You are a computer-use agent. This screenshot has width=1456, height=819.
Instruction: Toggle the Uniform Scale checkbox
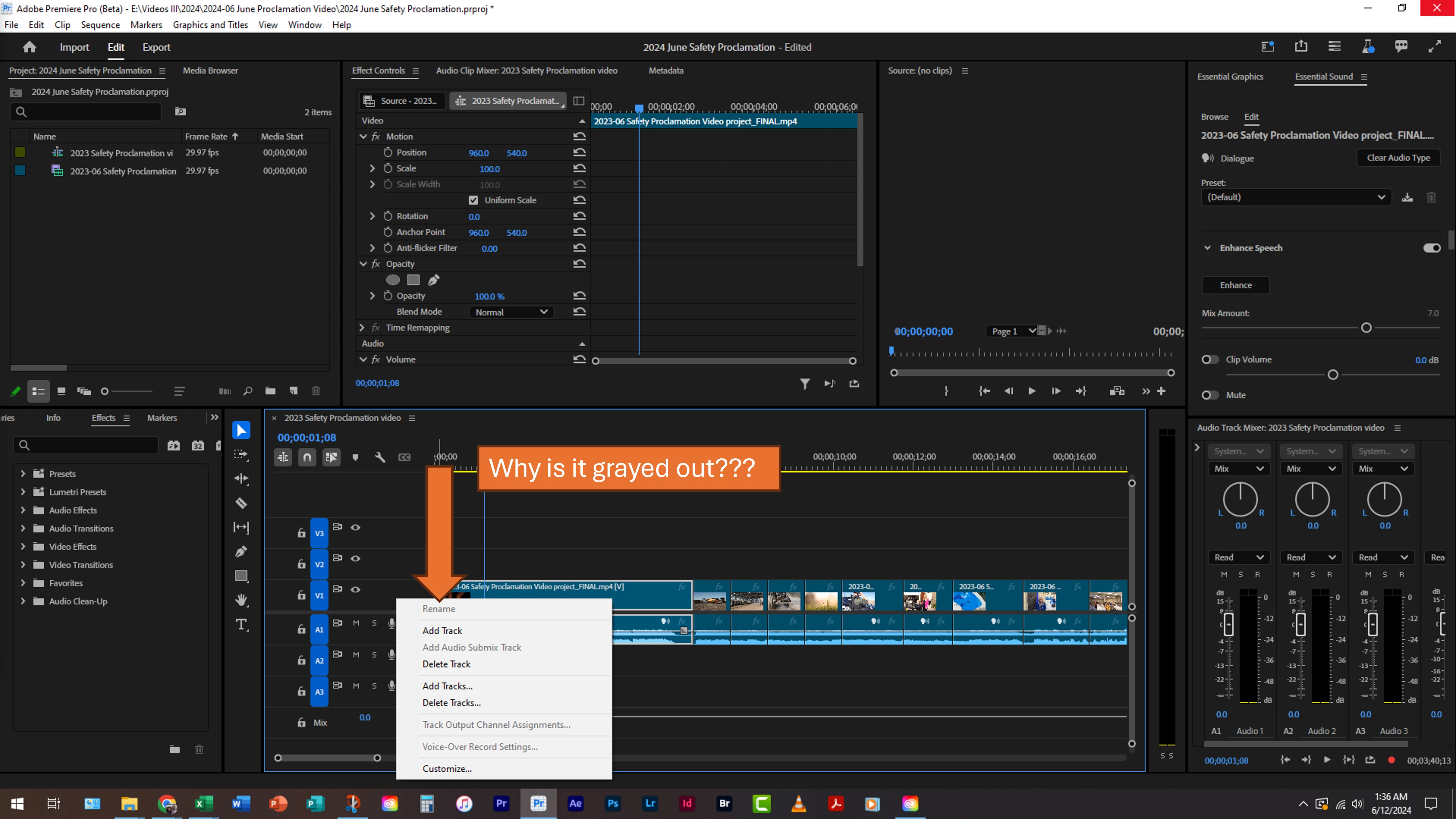pos(473,200)
